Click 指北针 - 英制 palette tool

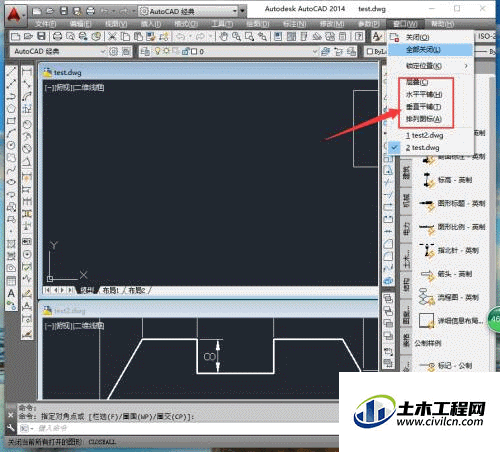coord(449,250)
